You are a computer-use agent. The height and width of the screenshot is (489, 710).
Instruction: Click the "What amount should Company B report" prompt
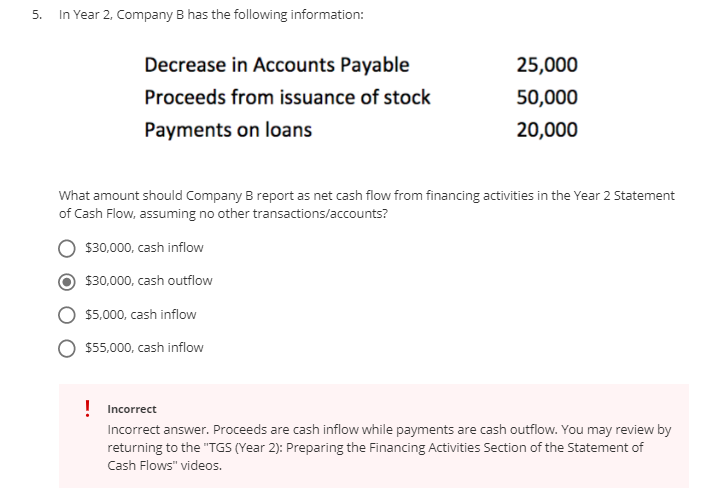pyautogui.click(x=366, y=204)
